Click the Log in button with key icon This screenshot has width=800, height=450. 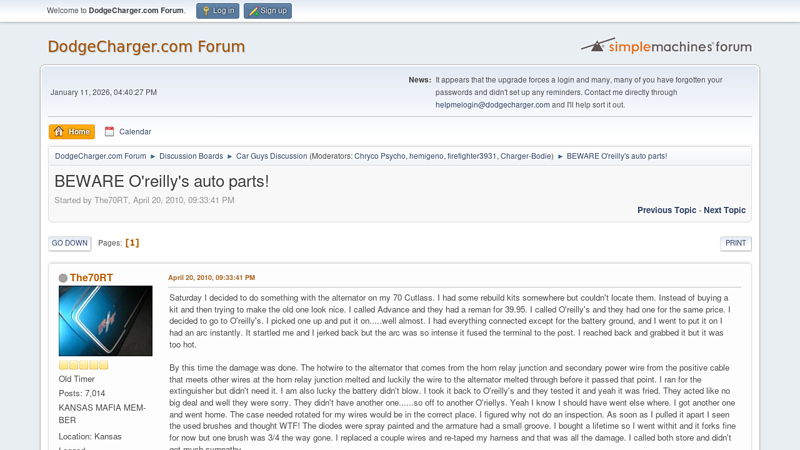[x=217, y=11]
